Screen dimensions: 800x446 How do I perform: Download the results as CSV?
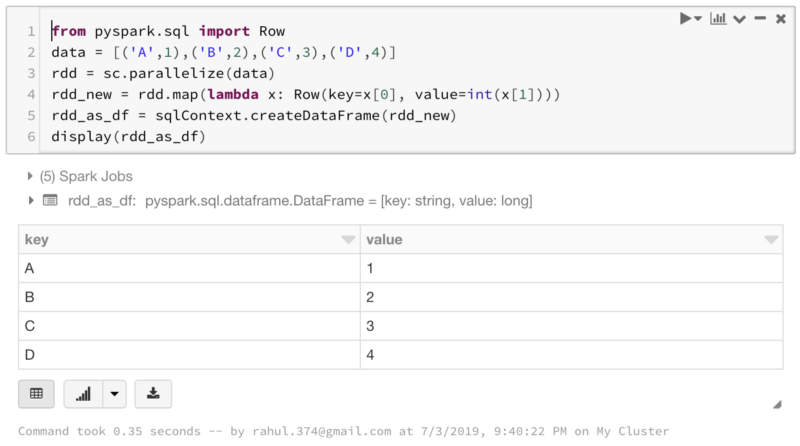153,393
